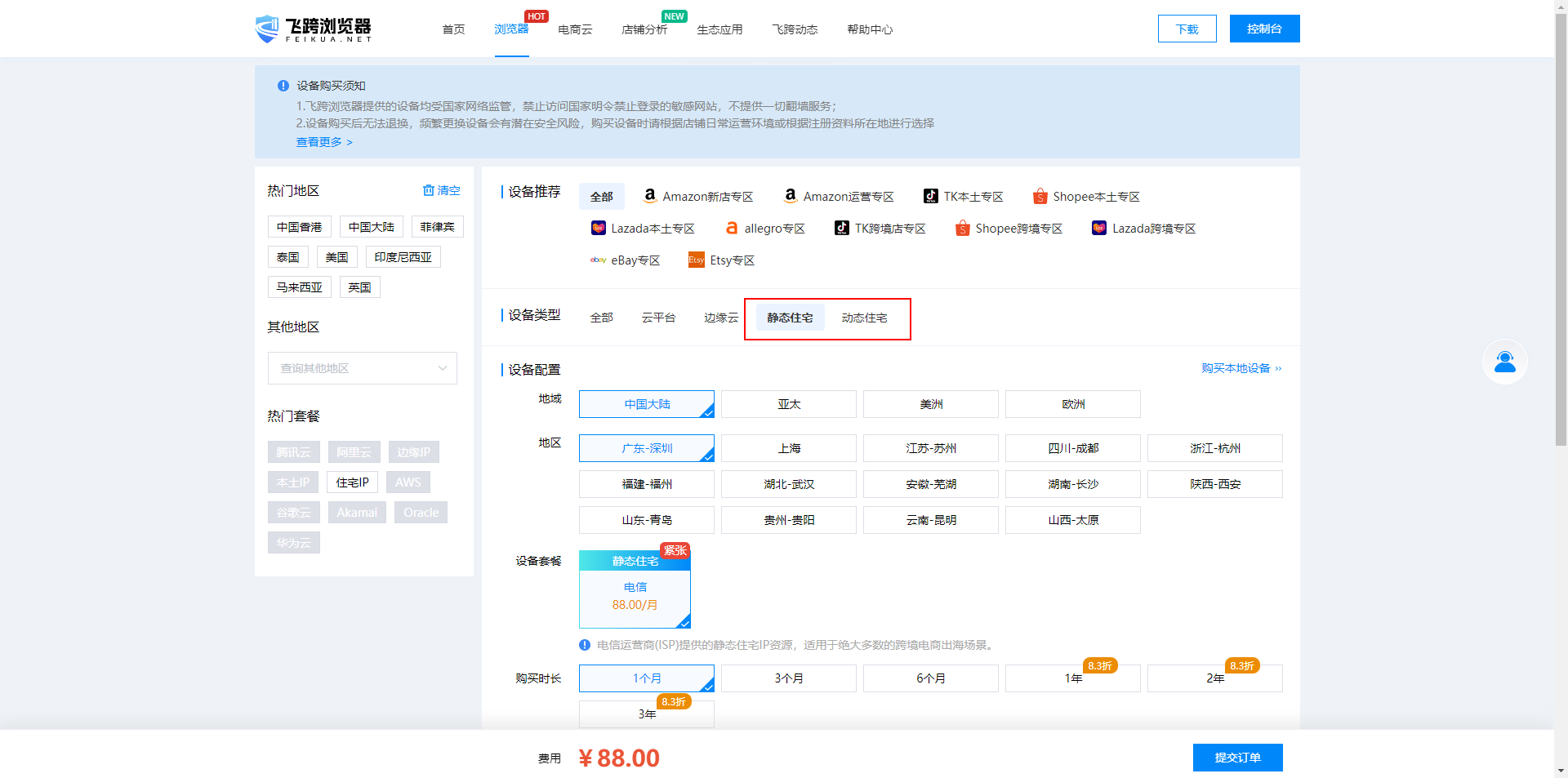Open 购买本地设备 link
The width and height of the screenshot is (1568, 778).
(1241, 368)
